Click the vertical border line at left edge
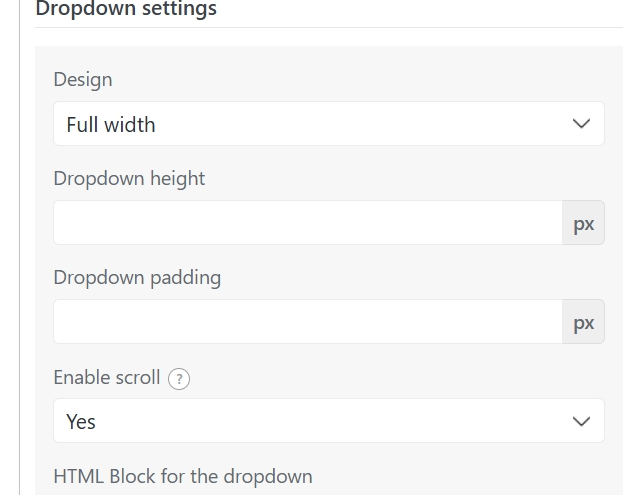Viewport: 627px width, 495px height. (x=19, y=250)
